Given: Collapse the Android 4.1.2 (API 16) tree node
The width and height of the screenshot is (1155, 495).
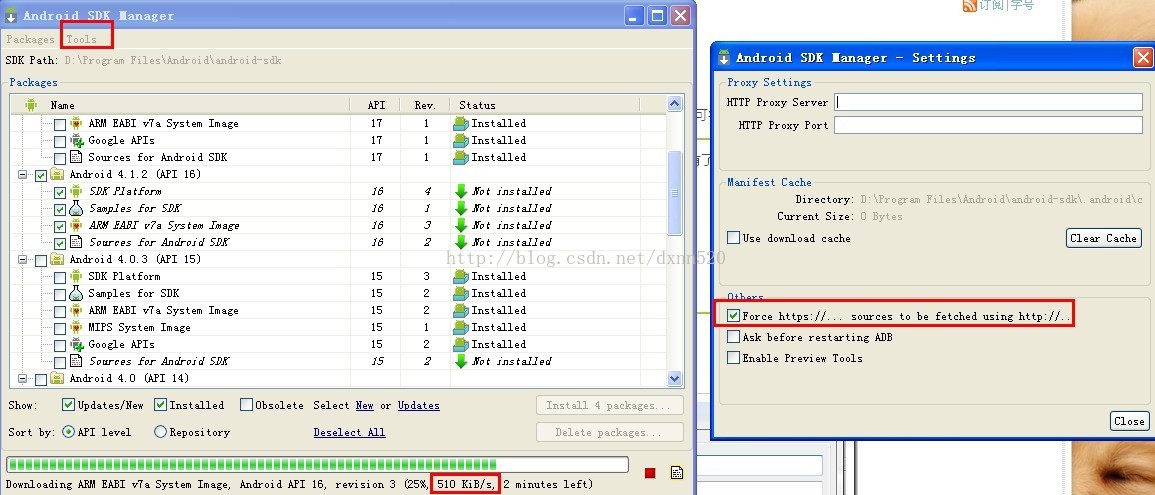Looking at the screenshot, I should (22, 175).
